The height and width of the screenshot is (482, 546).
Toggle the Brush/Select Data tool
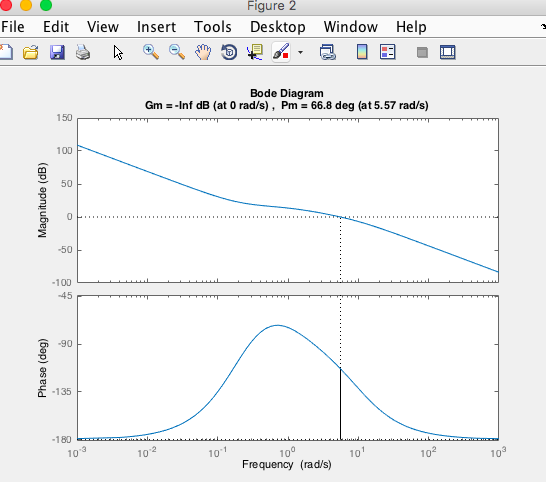(281, 53)
